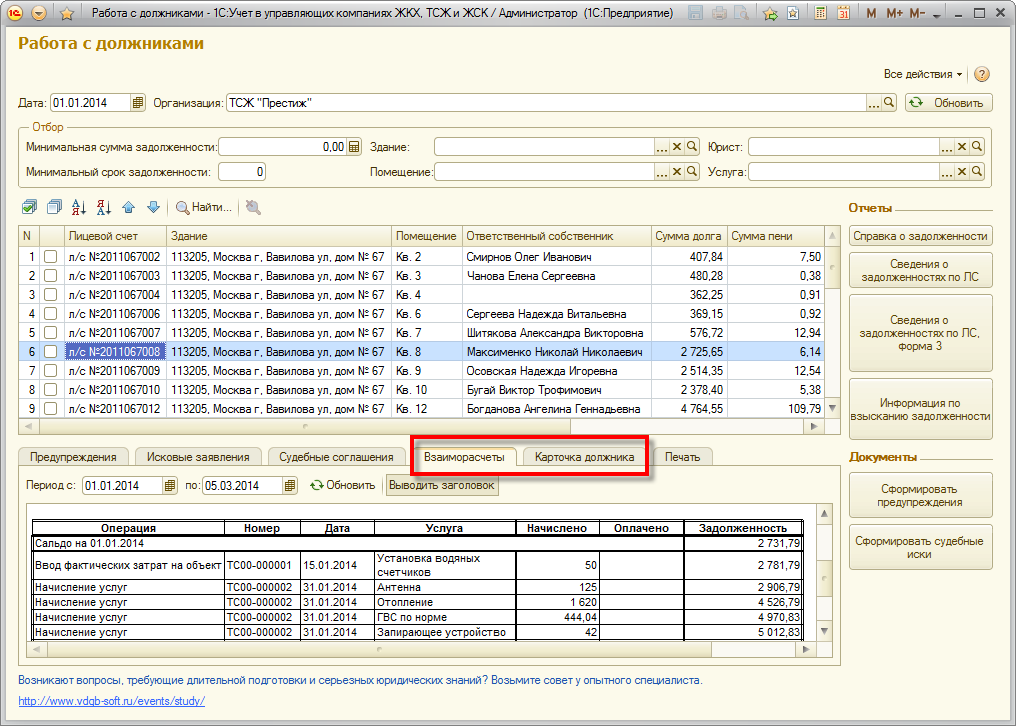Viewport: 1016px width, 726px height.
Task: Switch to the Судебные соглашения tab
Action: tap(336, 457)
